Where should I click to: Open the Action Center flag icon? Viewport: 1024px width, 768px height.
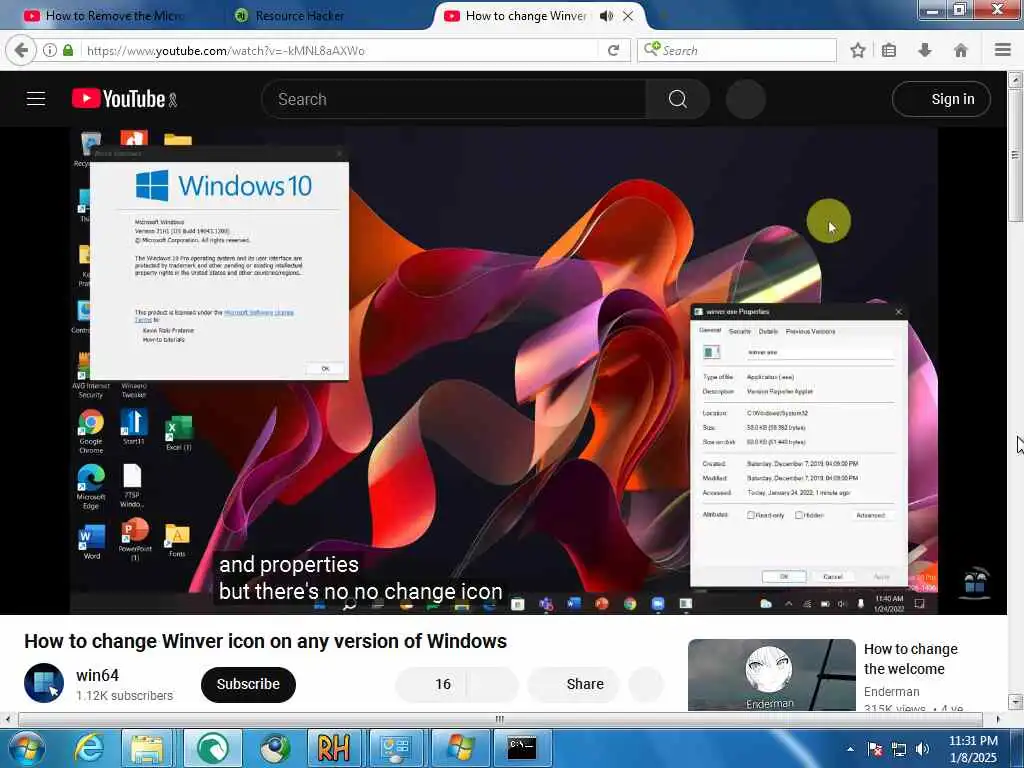point(875,749)
